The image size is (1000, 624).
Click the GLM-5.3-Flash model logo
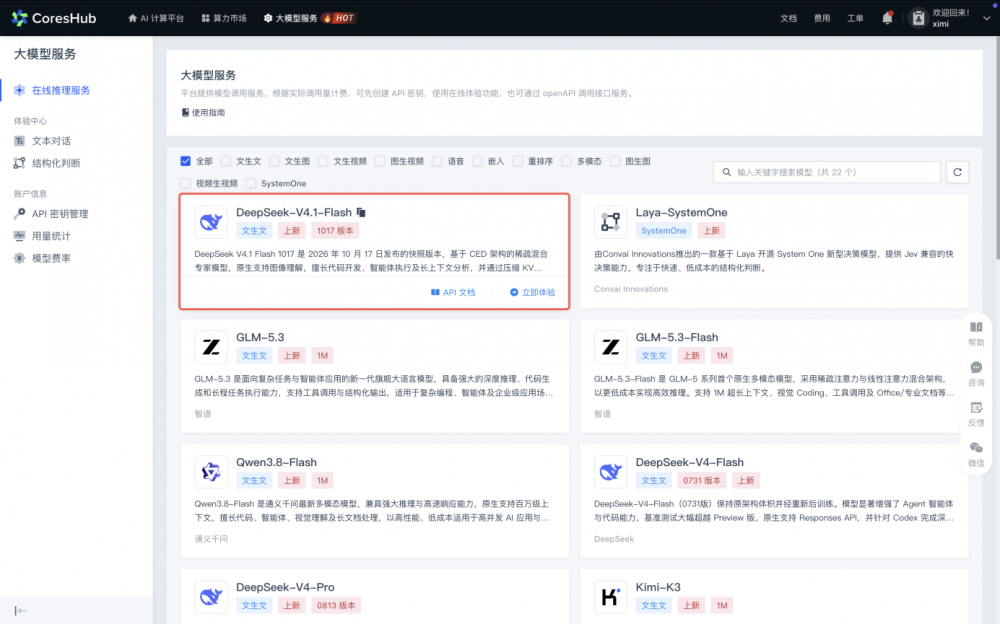[610, 346]
